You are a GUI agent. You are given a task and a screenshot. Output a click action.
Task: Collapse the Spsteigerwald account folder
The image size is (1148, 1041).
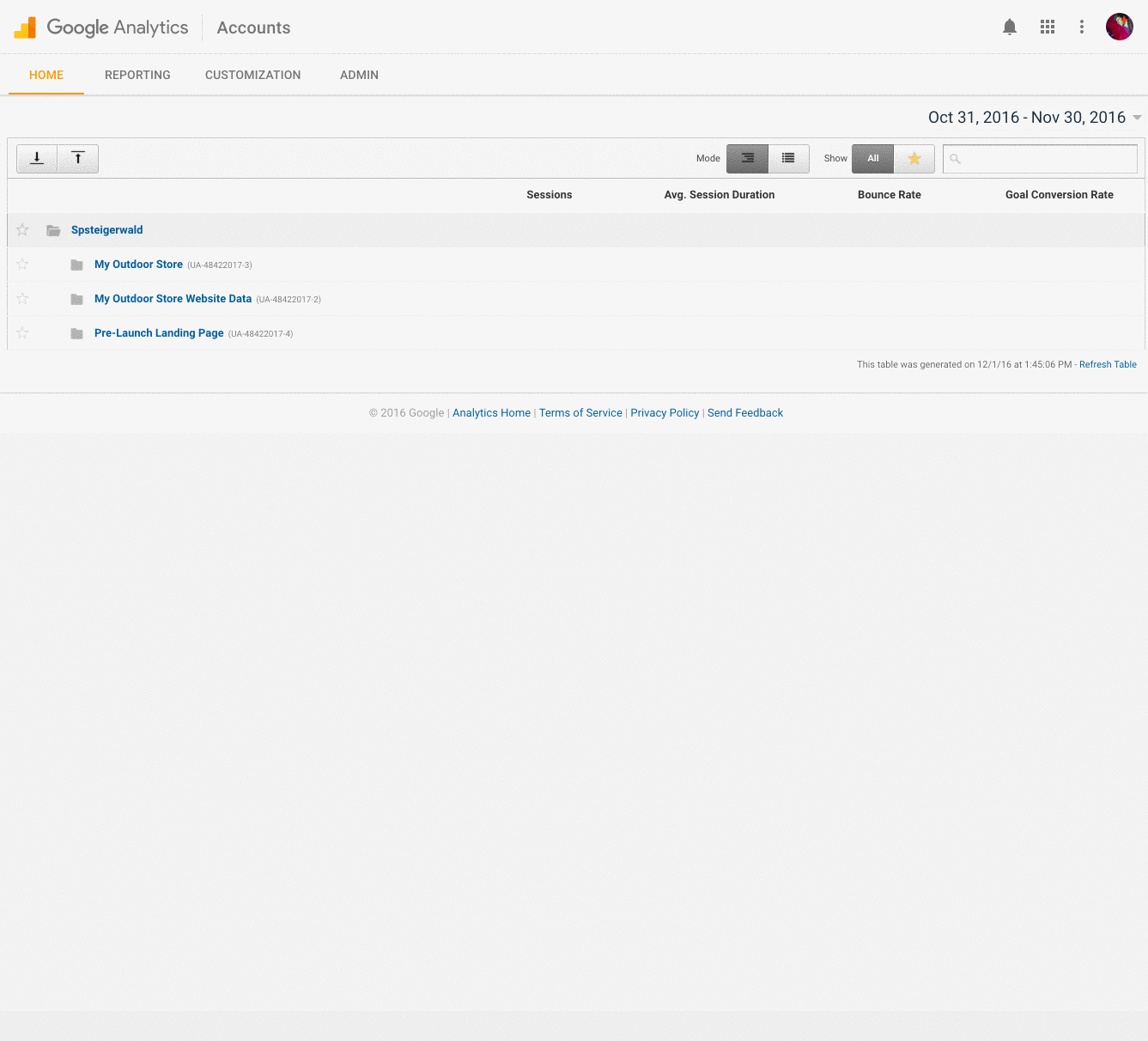(53, 230)
